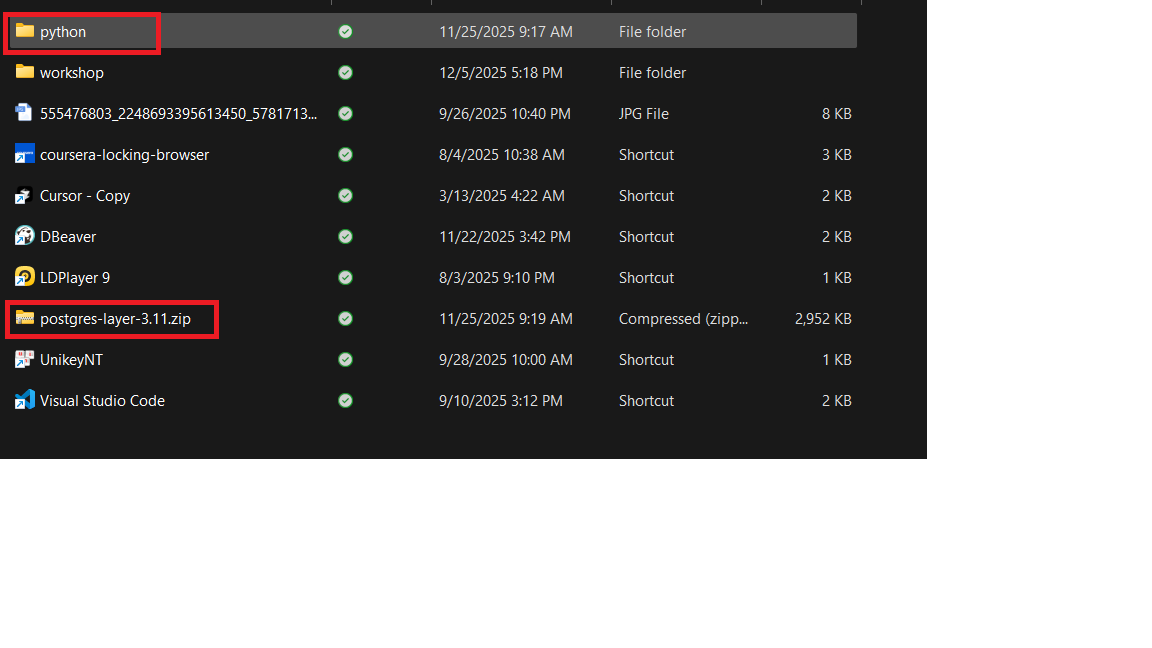The height and width of the screenshot is (648, 1152).
Task: Click the UnikeyNT shortcut icon
Action: coord(25,359)
